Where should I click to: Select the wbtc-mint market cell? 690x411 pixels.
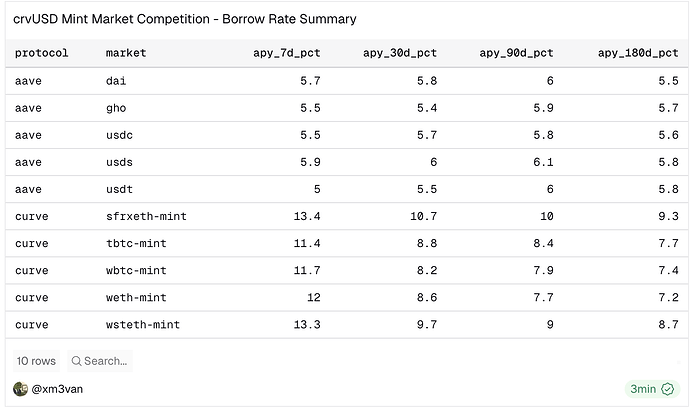click(136, 270)
